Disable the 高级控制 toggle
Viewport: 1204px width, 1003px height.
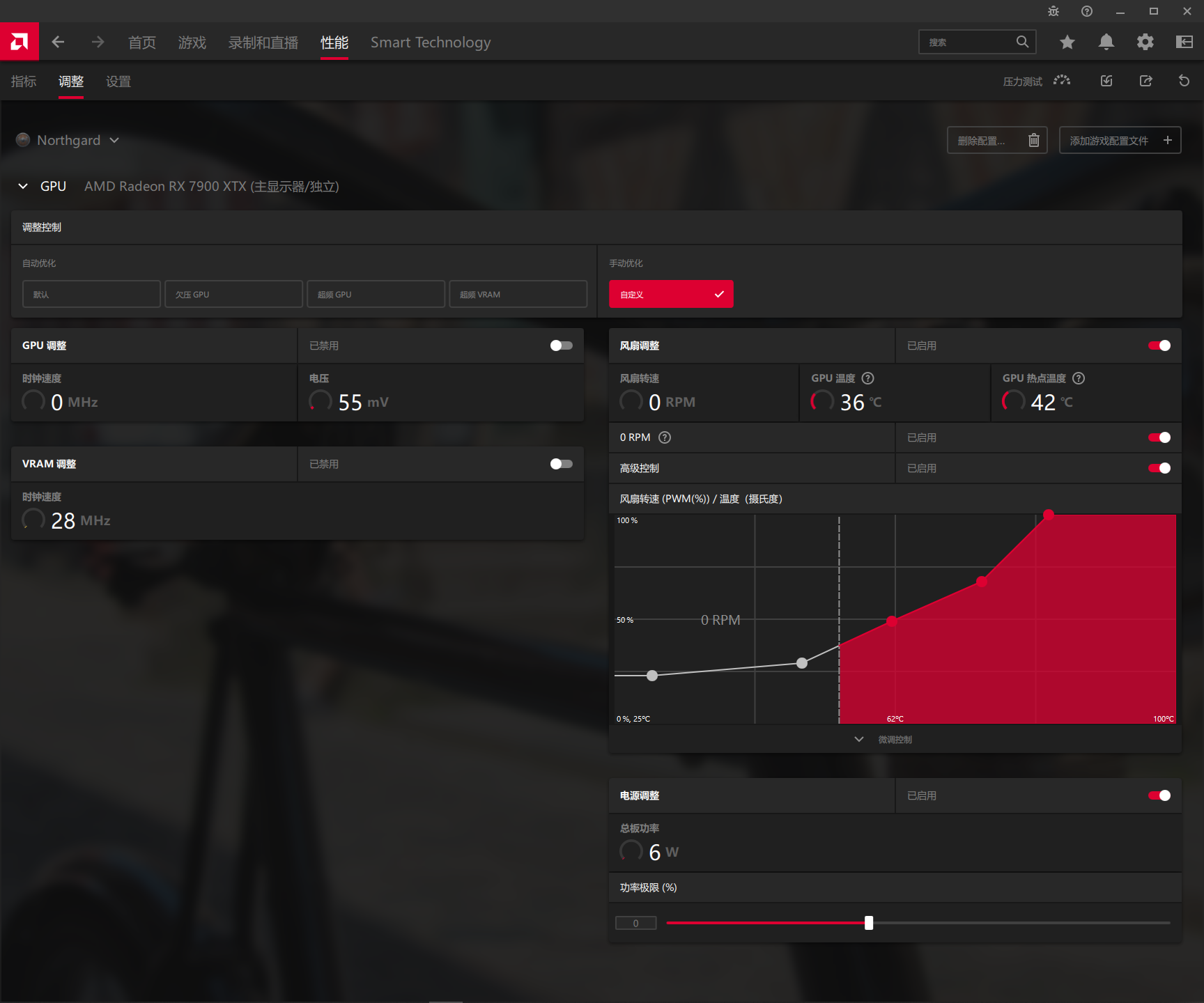[x=1159, y=468]
